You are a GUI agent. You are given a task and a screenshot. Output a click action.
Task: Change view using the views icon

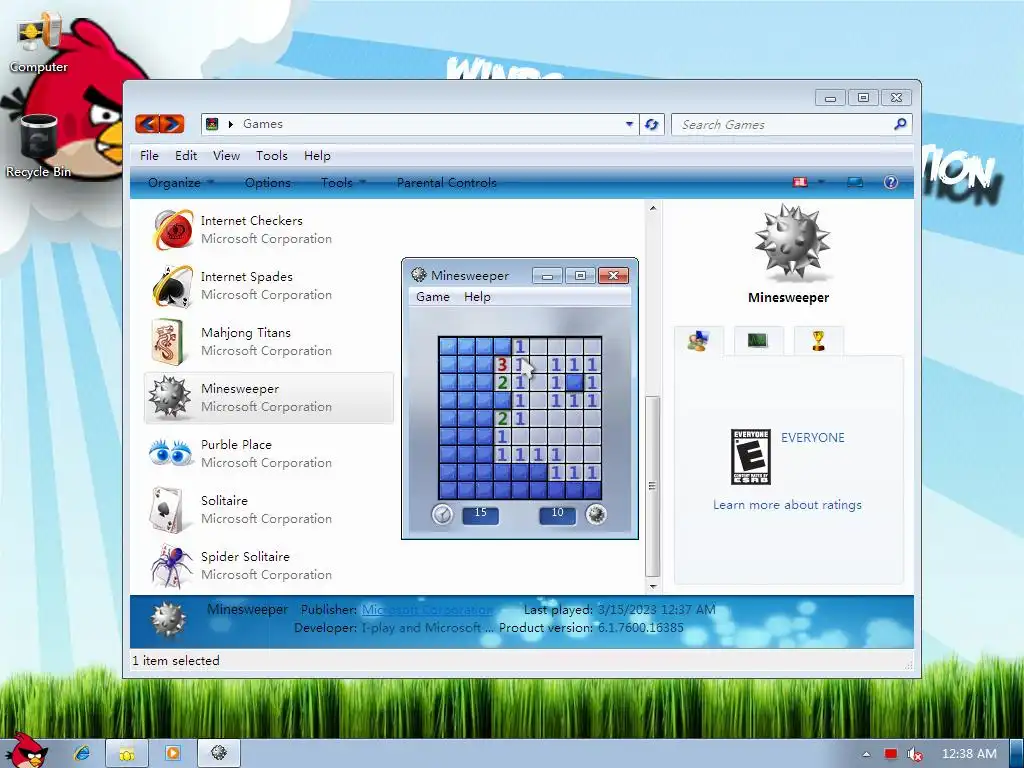(x=800, y=182)
